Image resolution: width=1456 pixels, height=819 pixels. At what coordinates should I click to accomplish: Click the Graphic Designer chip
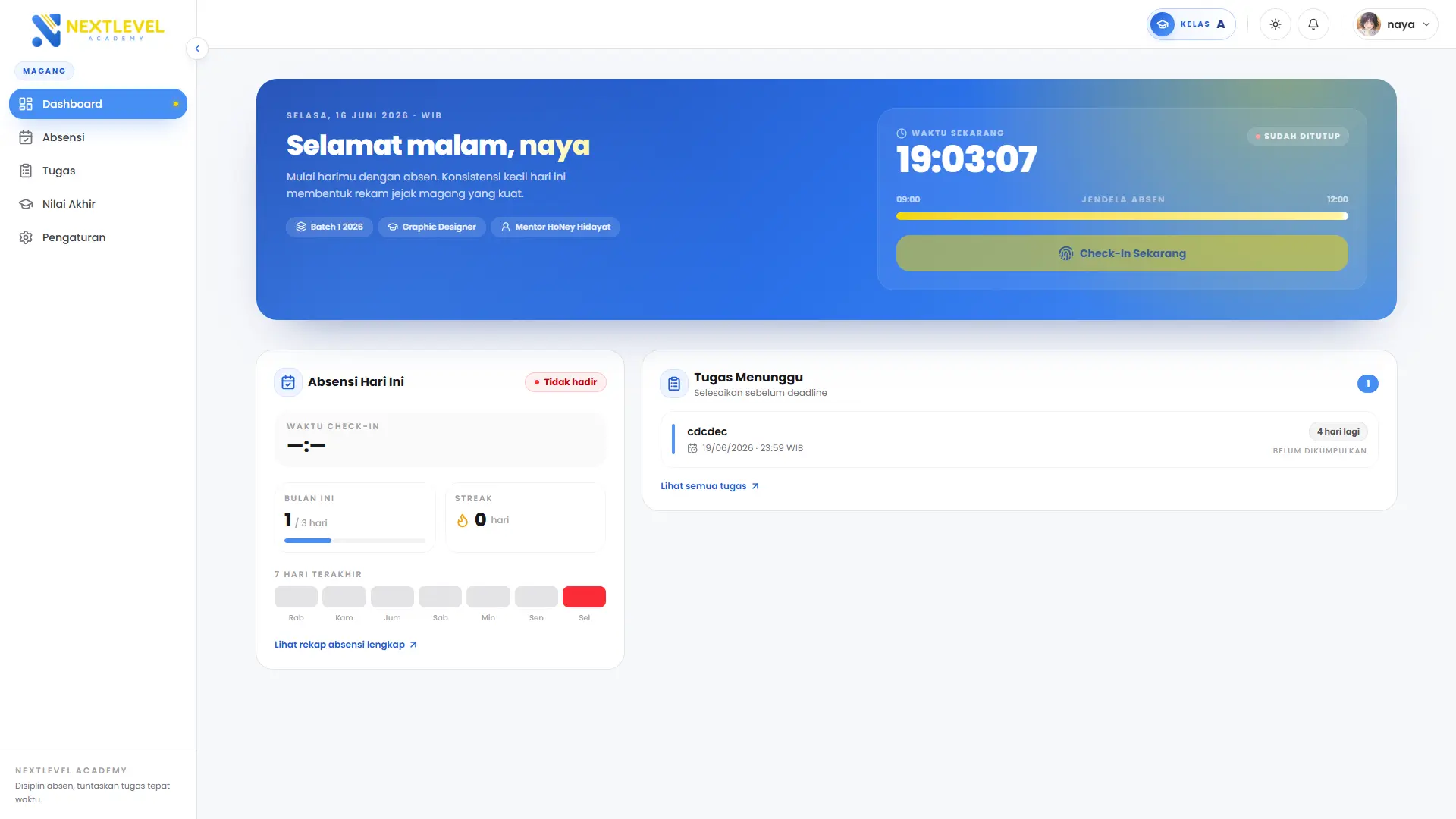tap(431, 227)
